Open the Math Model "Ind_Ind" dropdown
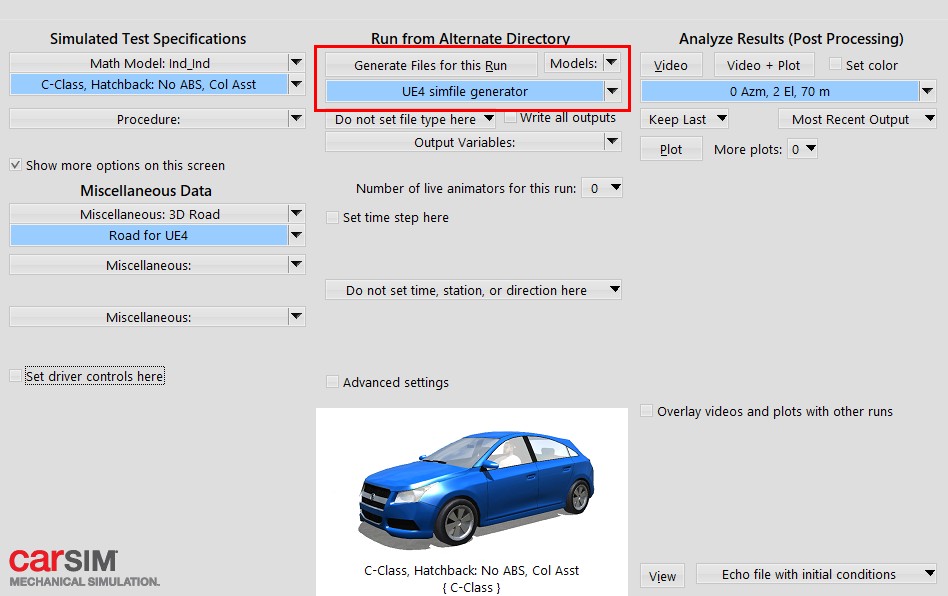Image resolution: width=948 pixels, height=596 pixels. [296, 63]
